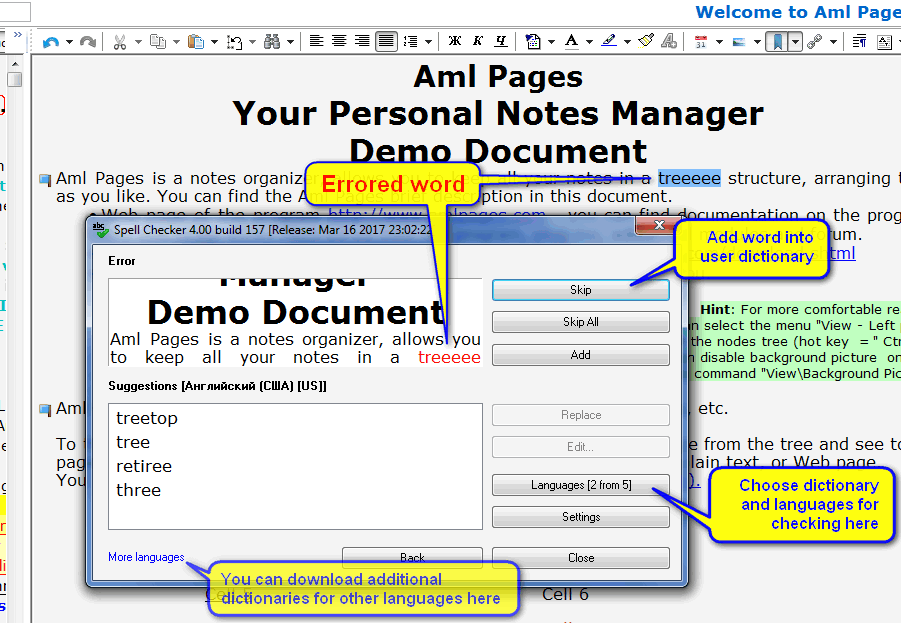Add the word to the user dictionary
This screenshot has height=623, width=901.
pyautogui.click(x=580, y=355)
